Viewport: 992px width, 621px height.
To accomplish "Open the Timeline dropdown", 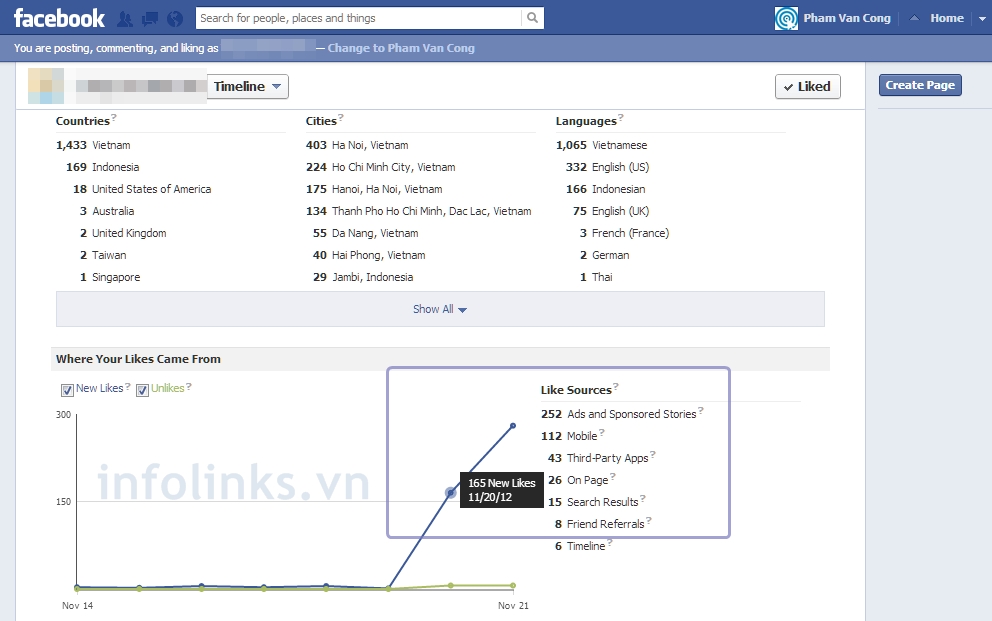I will (247, 87).
